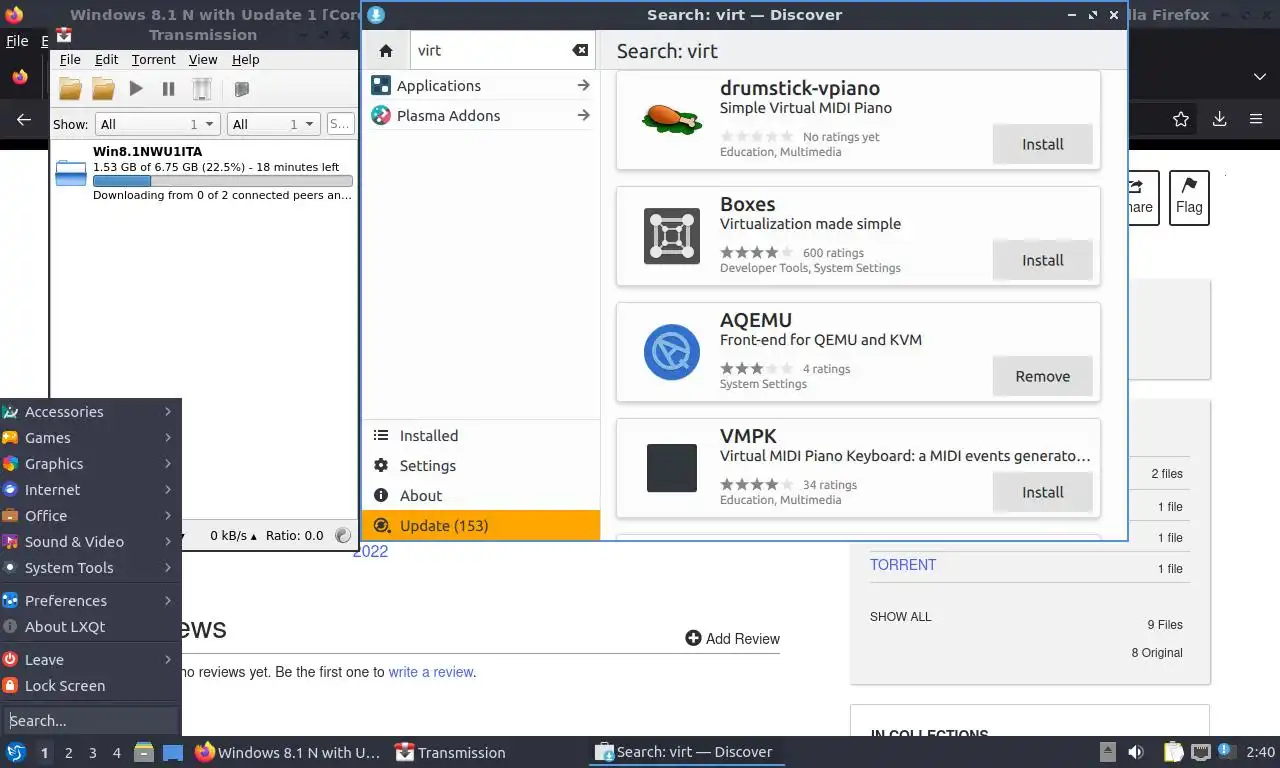
Task: Clear the 'virt' search text in Discover
Action: point(580,51)
